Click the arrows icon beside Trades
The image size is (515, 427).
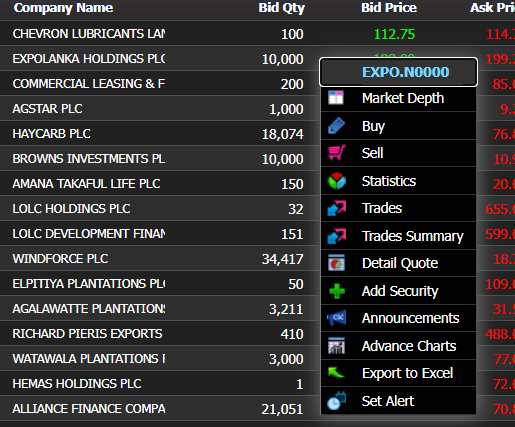337,208
